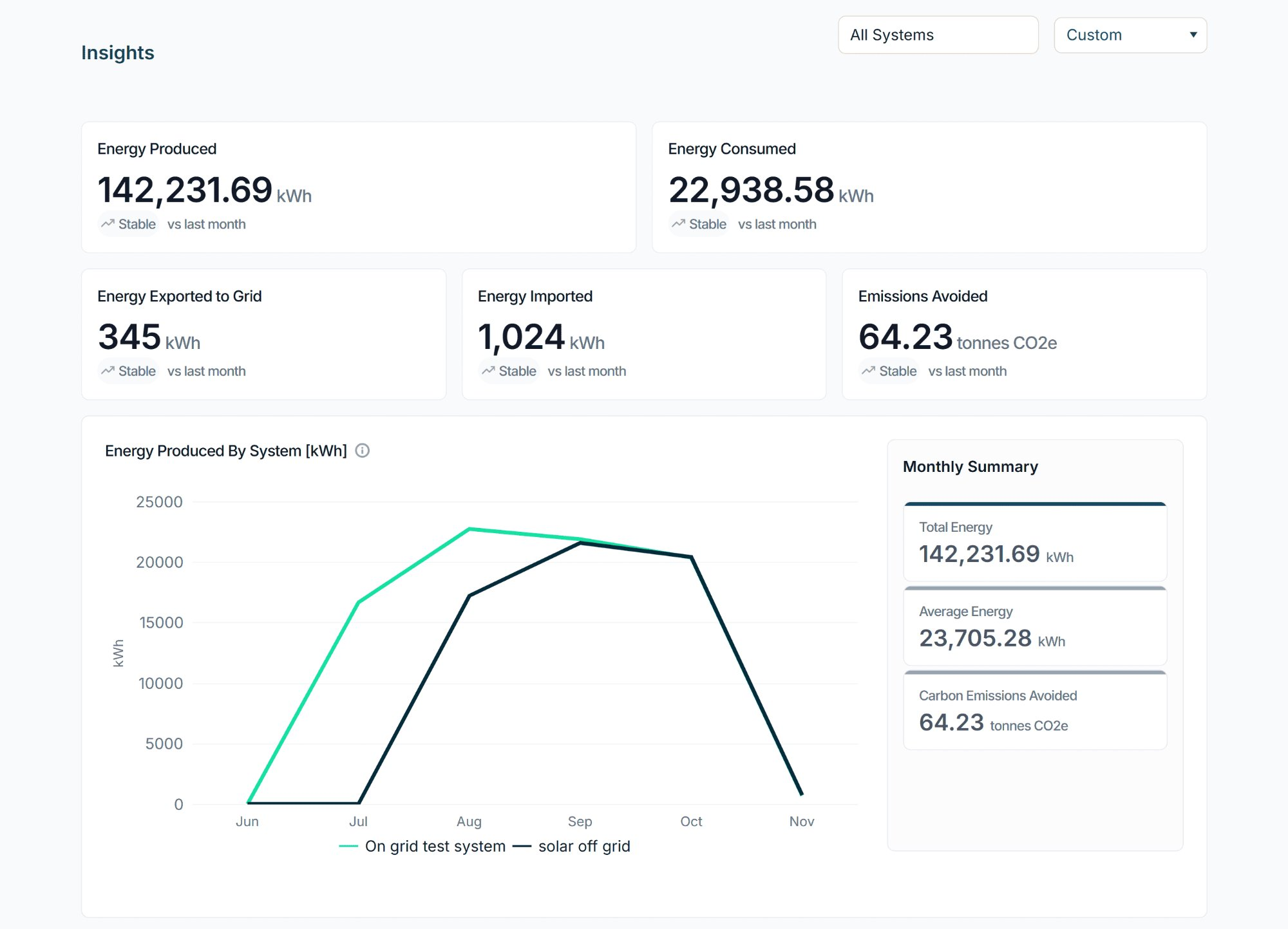Viewport: 1288px width, 929px height.
Task: Click the progress bar above Average Energy
Action: click(1034, 587)
